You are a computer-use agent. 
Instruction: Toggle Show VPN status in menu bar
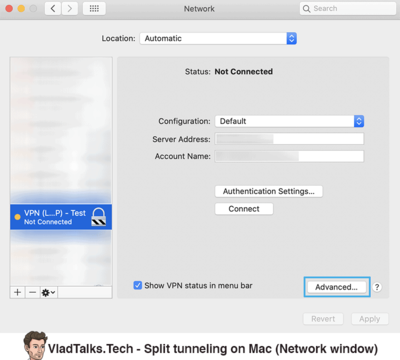[x=138, y=285]
